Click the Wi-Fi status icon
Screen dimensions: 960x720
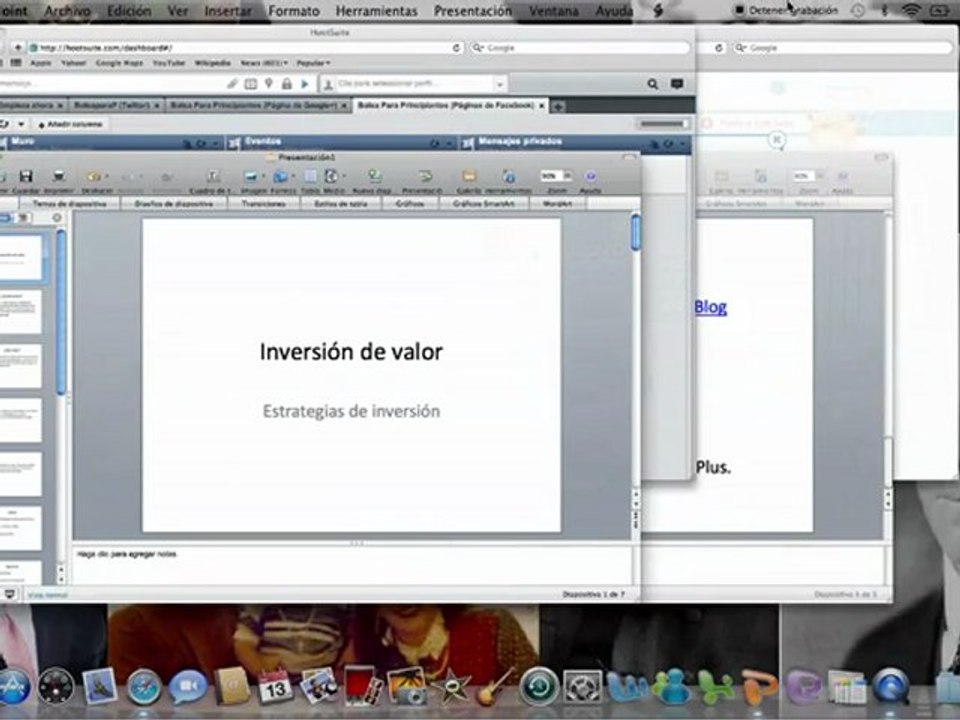(x=912, y=10)
